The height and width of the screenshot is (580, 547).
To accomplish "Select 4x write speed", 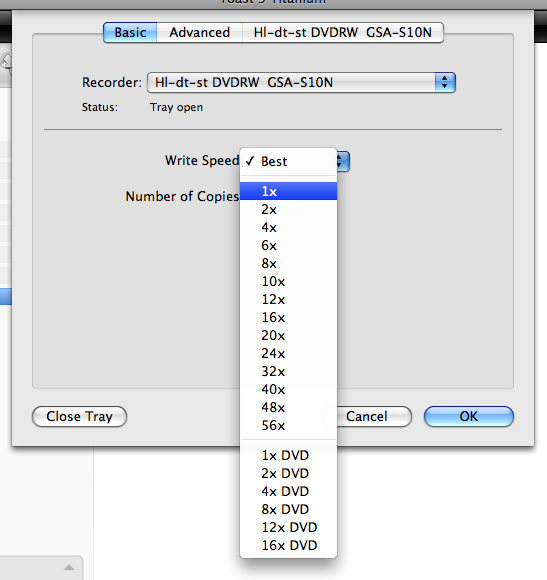I will tap(288, 227).
